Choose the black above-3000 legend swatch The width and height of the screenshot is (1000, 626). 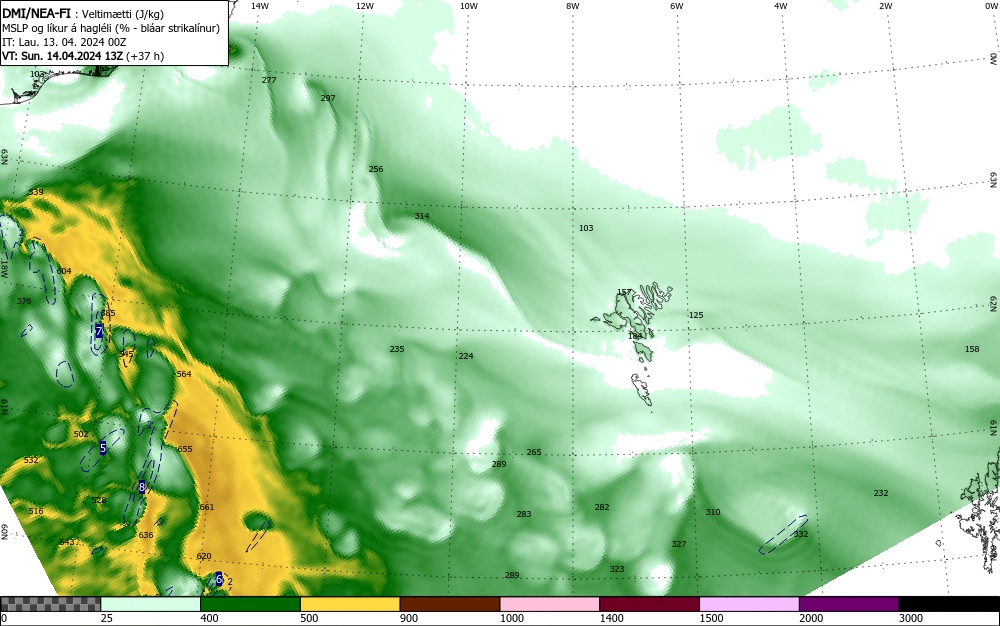(x=949, y=604)
